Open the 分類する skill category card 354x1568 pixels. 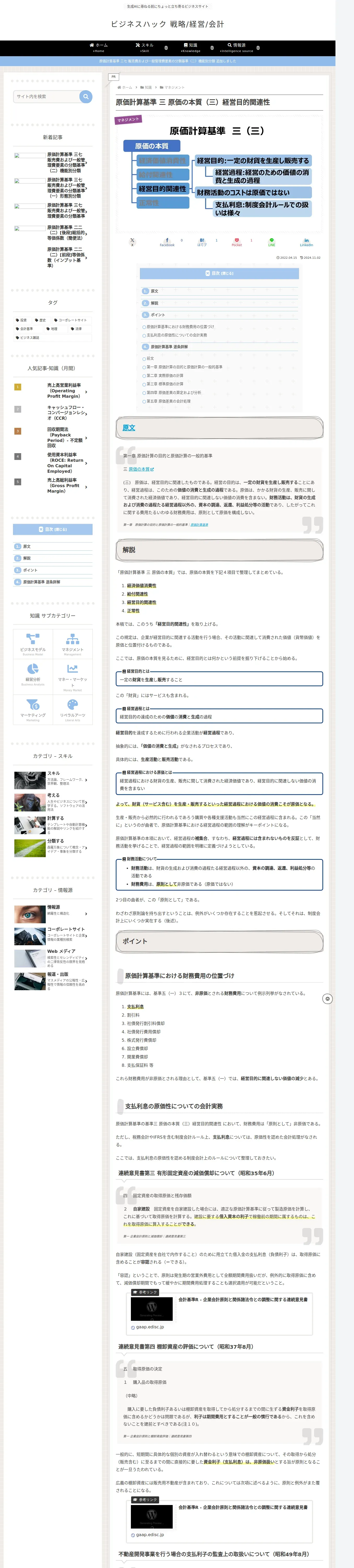coord(53,848)
